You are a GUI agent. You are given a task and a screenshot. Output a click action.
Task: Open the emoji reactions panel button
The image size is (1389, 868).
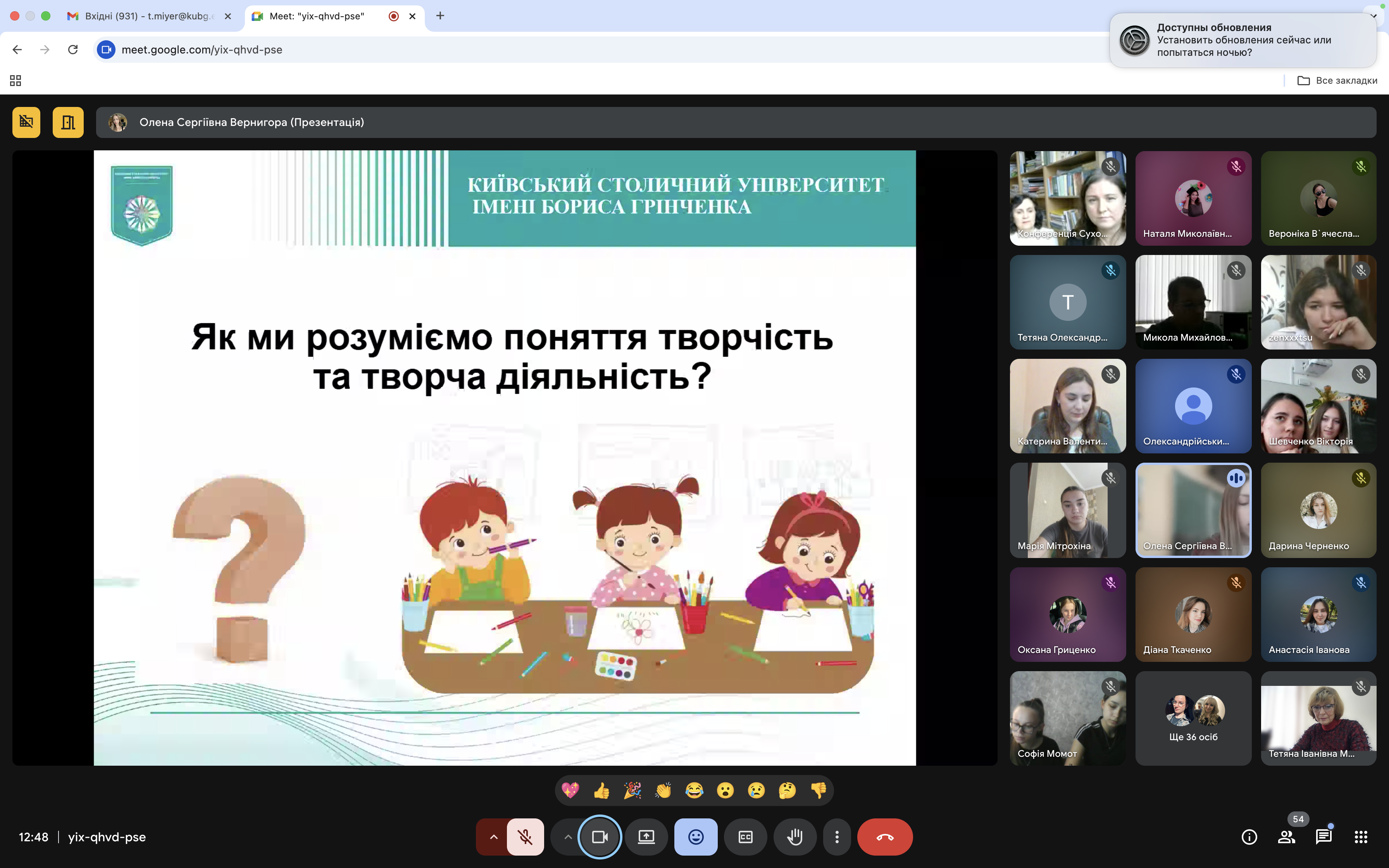[696, 837]
